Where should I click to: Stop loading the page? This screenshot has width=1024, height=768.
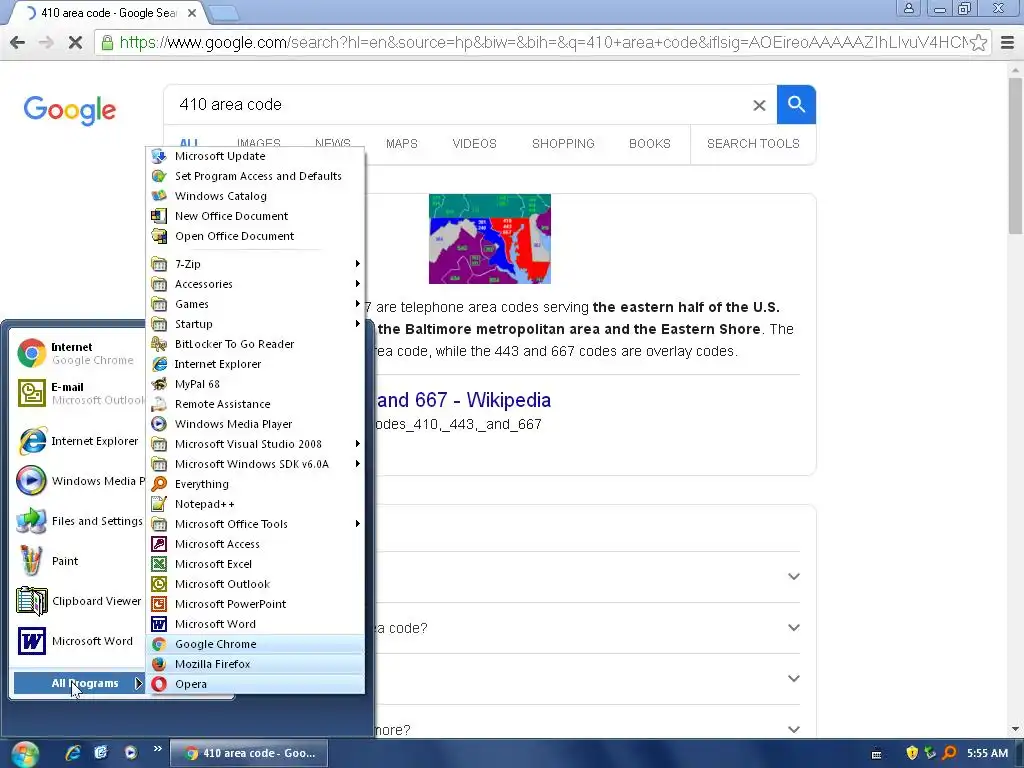tap(75, 42)
